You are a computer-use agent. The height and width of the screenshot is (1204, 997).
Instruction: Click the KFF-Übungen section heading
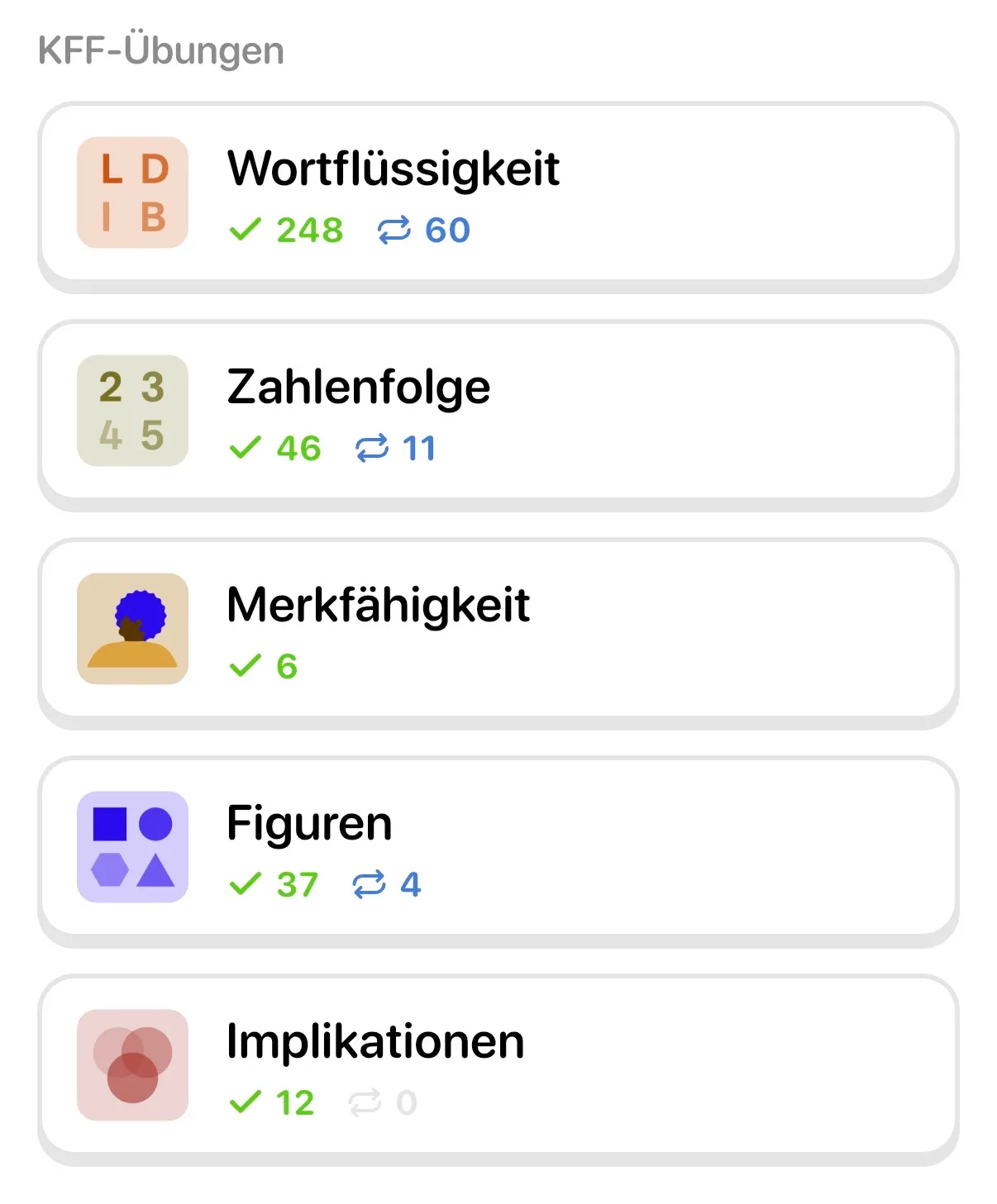tap(161, 50)
